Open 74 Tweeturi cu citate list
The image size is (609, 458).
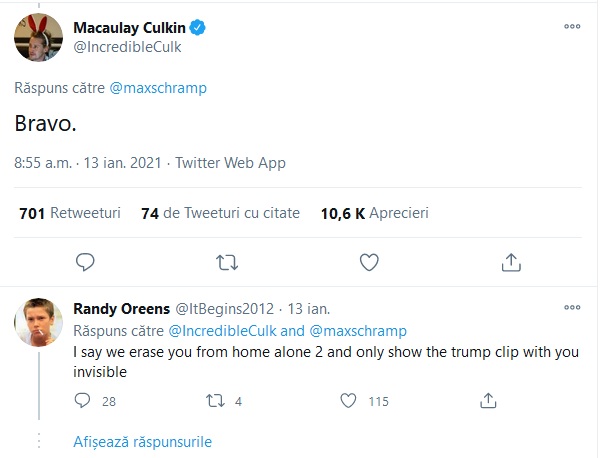(x=220, y=213)
